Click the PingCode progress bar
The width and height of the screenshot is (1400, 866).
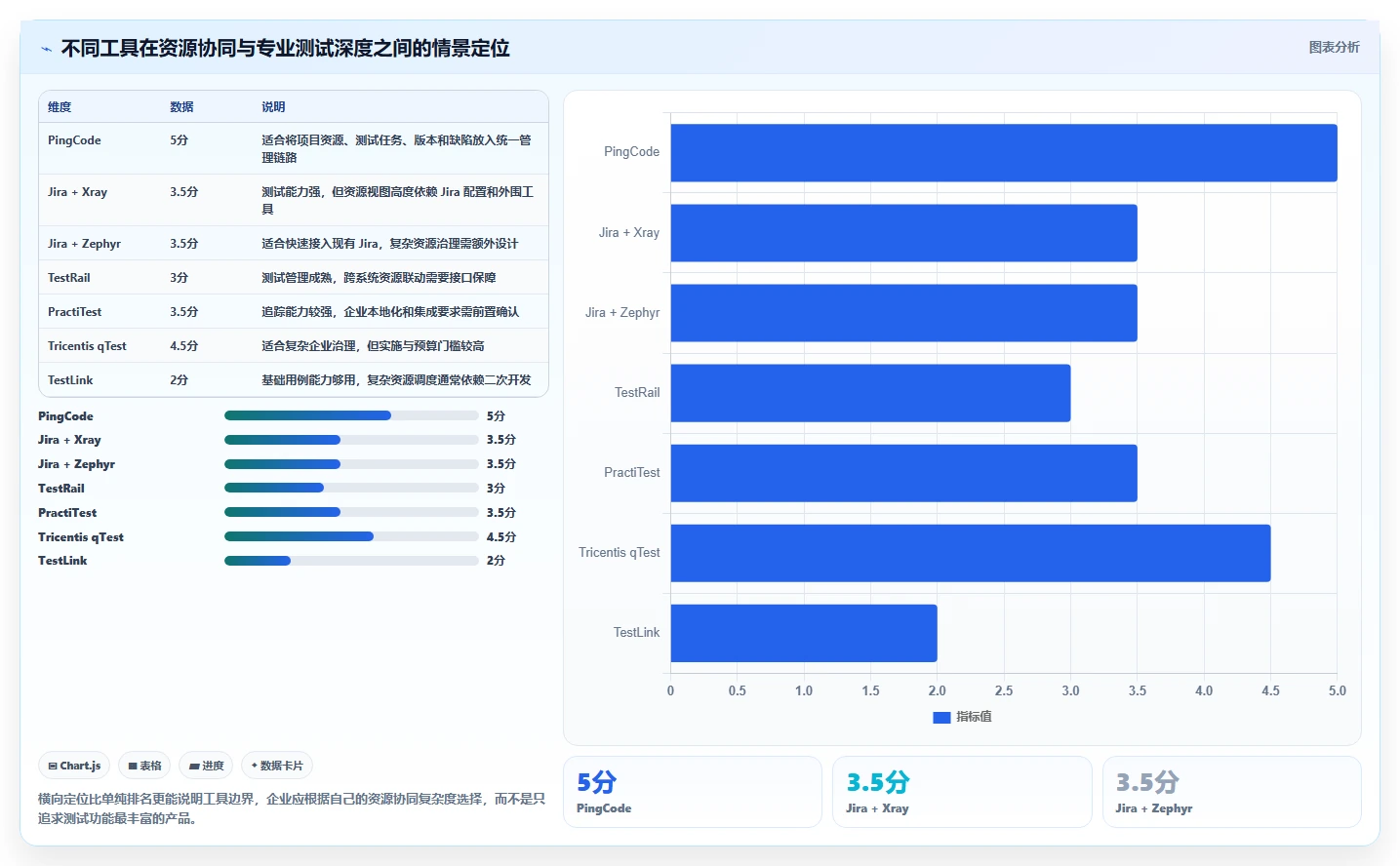pos(351,415)
